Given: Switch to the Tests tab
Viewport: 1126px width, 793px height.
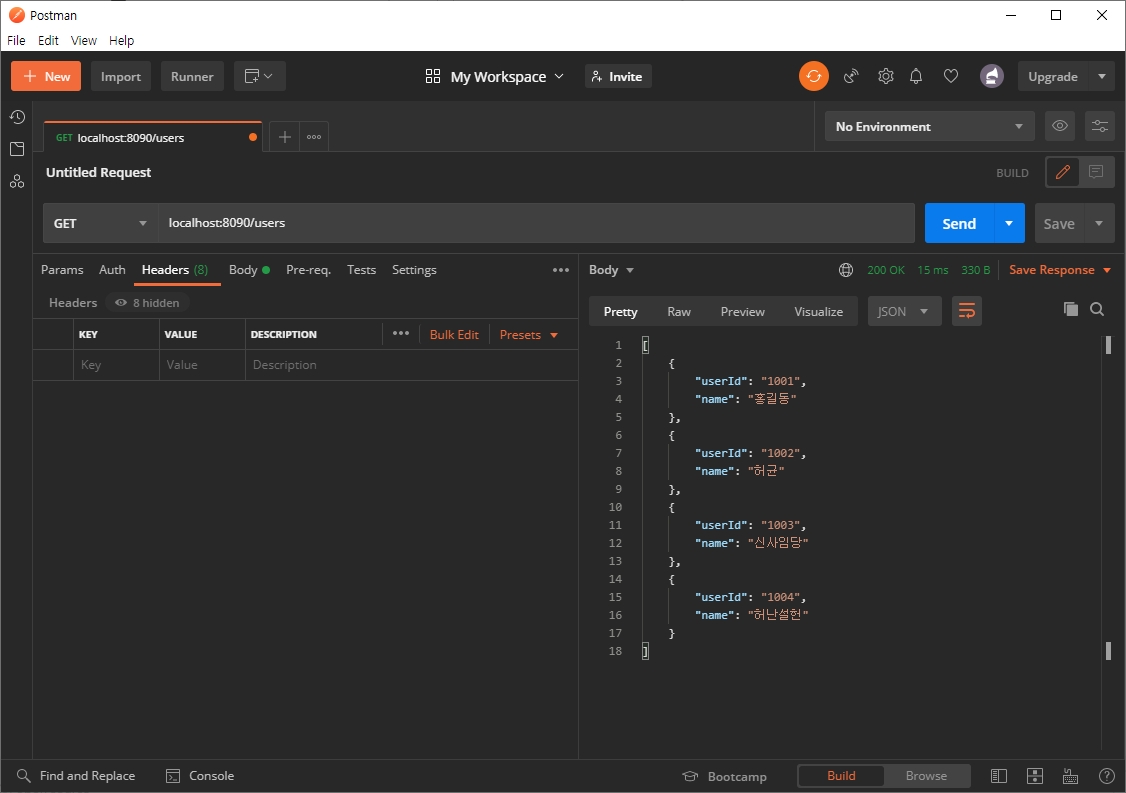Looking at the screenshot, I should pyautogui.click(x=361, y=270).
